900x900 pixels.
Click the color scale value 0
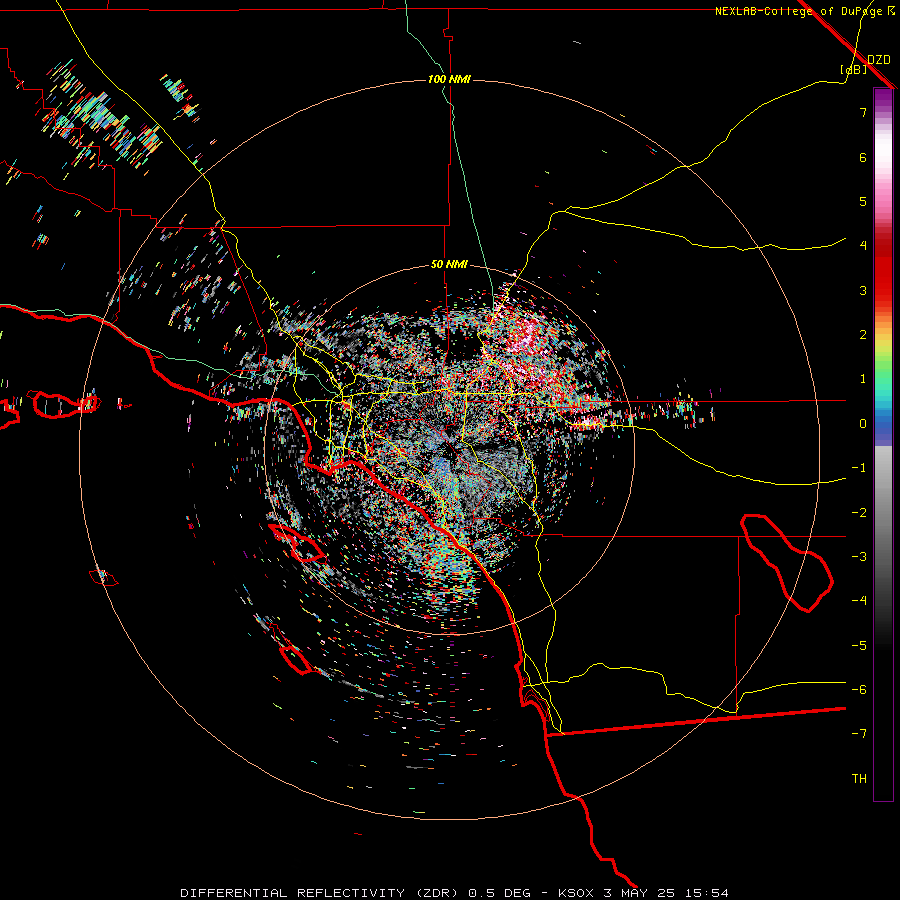click(x=863, y=424)
